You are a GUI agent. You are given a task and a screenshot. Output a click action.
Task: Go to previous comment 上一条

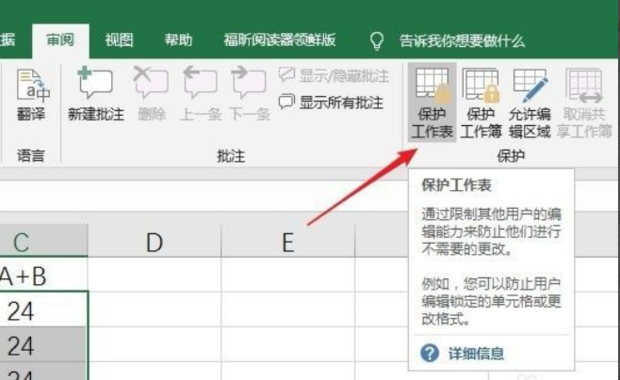(200, 95)
